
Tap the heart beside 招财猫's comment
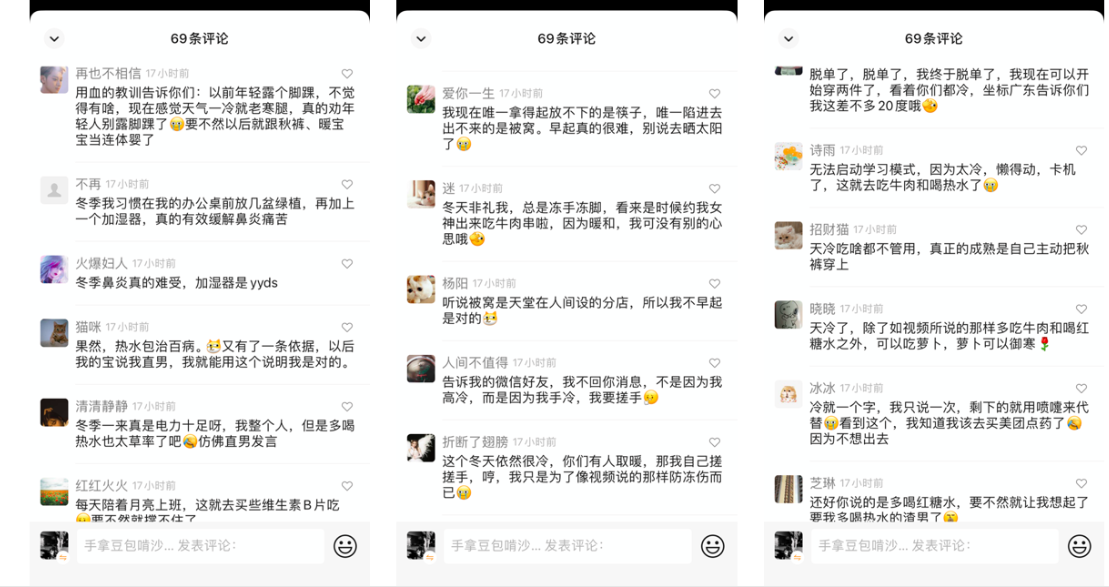point(1081,230)
